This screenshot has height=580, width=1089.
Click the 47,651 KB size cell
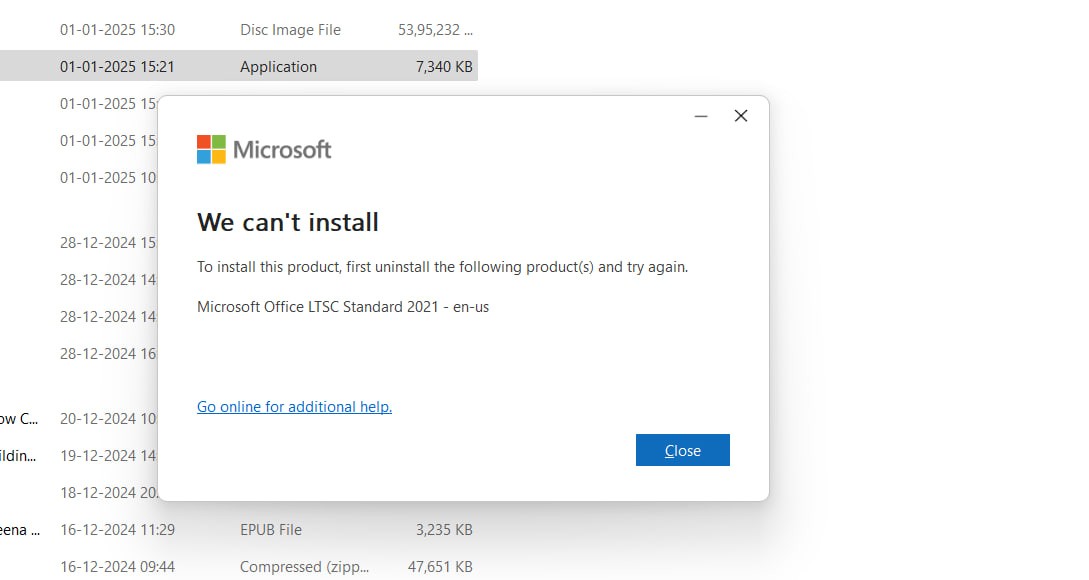[x=440, y=567]
